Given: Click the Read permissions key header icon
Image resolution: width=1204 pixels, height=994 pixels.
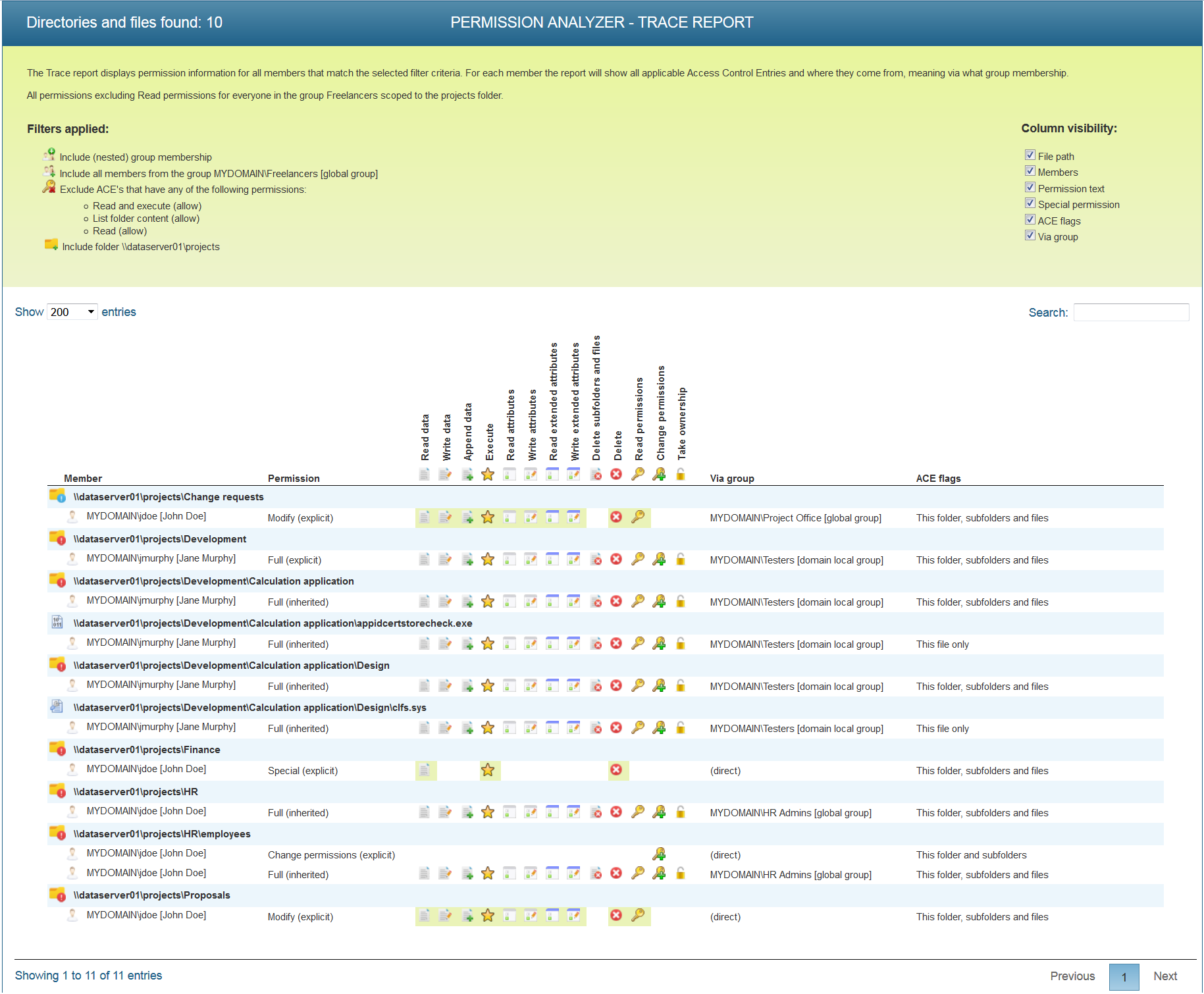Looking at the screenshot, I should tap(638, 475).
